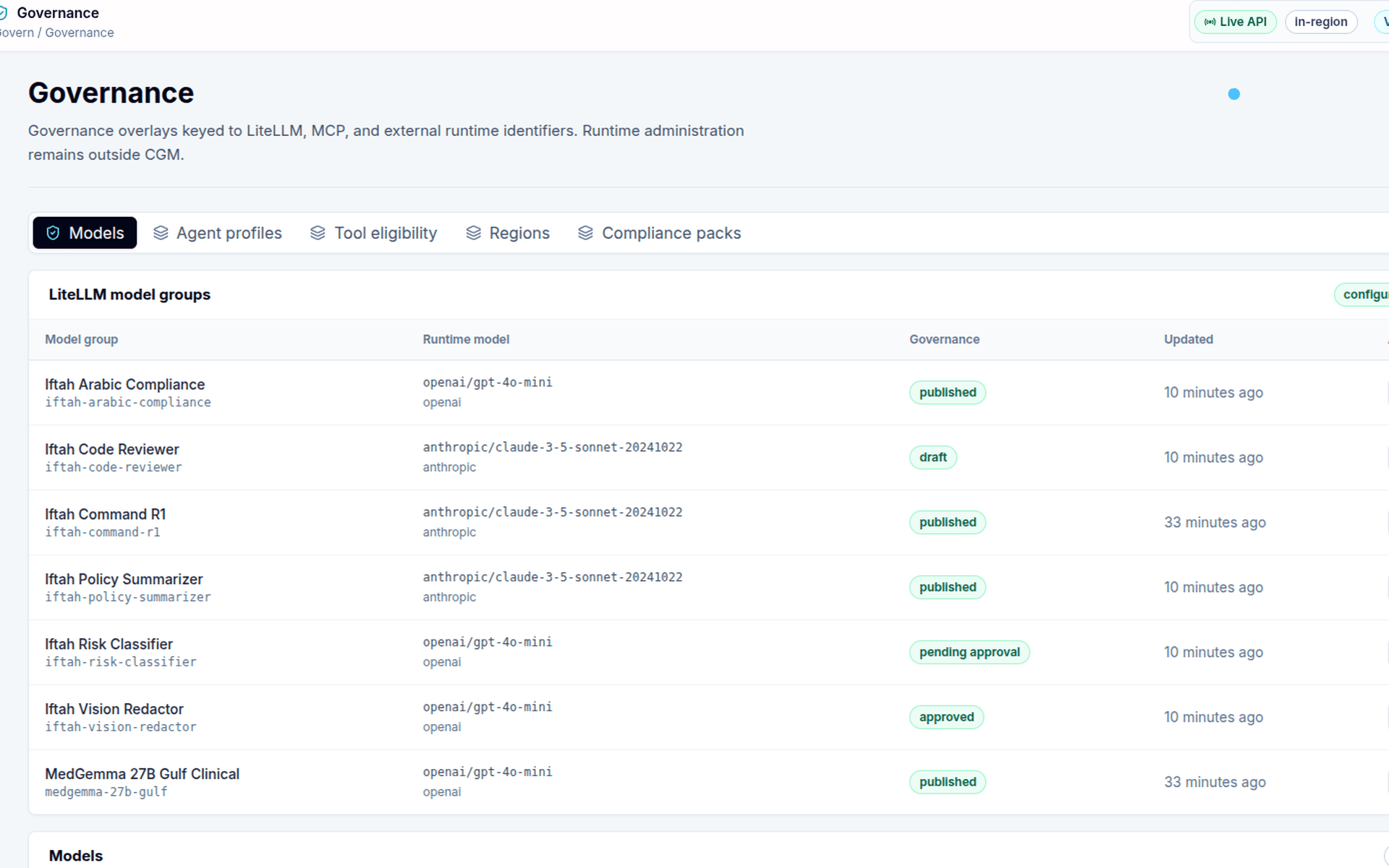Click runtime model of Iftah Command R1

(553, 512)
